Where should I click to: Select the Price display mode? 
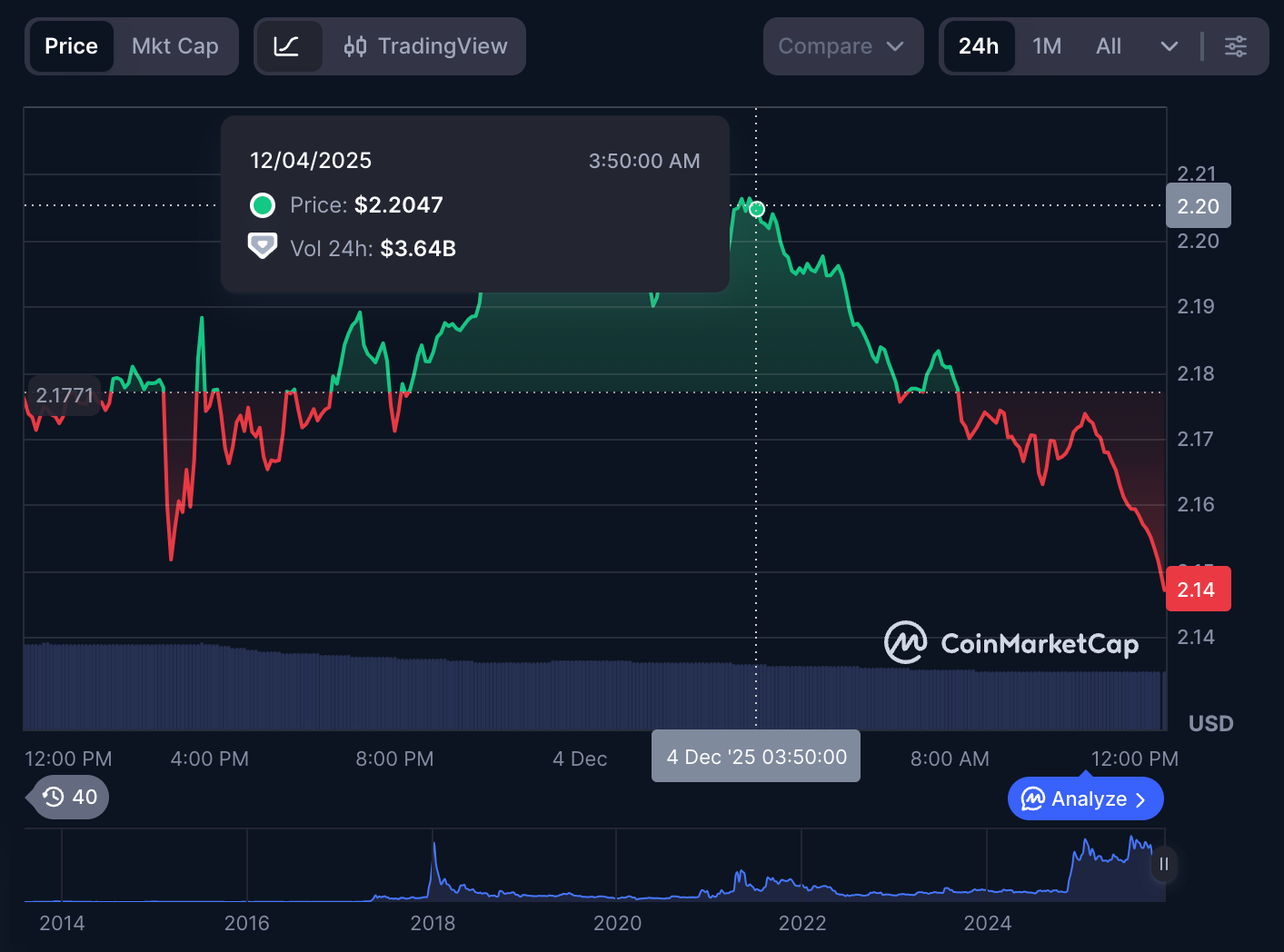pyautogui.click(x=71, y=45)
